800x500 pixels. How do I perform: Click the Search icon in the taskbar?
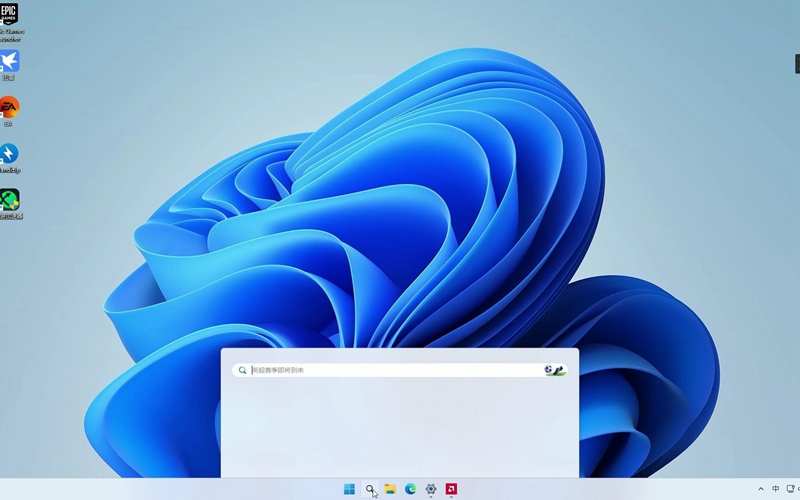coord(370,489)
